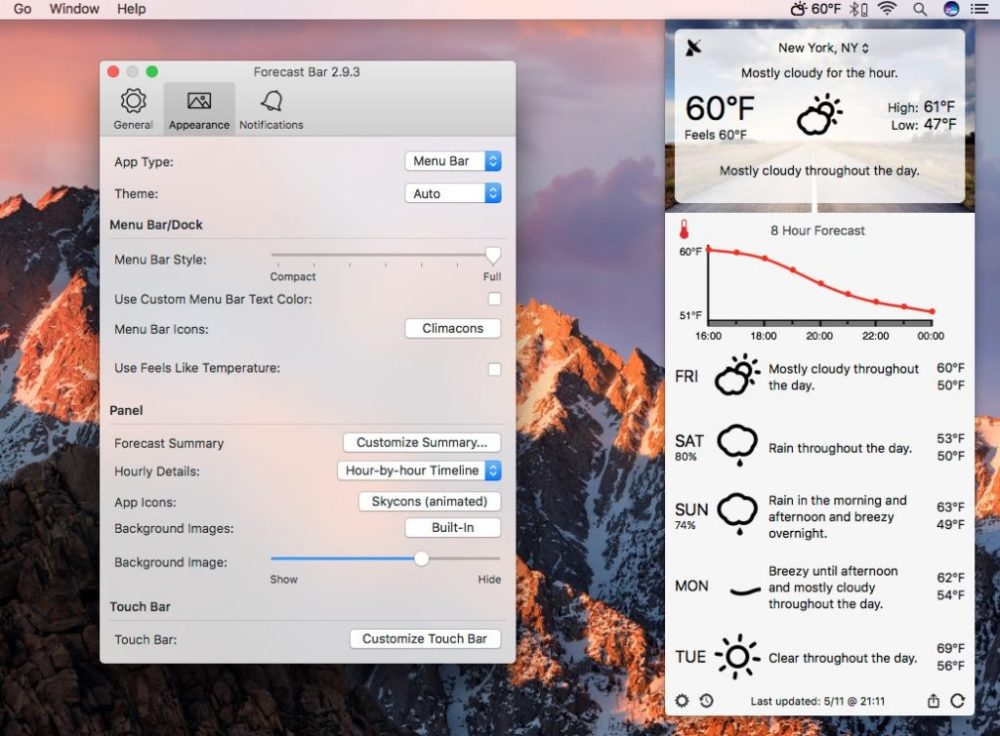The width and height of the screenshot is (1000, 736).
Task: Click the "Mostly cloudy for the hour." text
Action: point(820,73)
